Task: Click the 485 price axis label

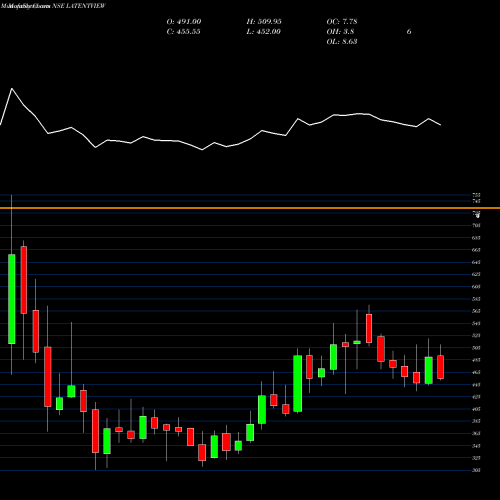Action: [476, 360]
